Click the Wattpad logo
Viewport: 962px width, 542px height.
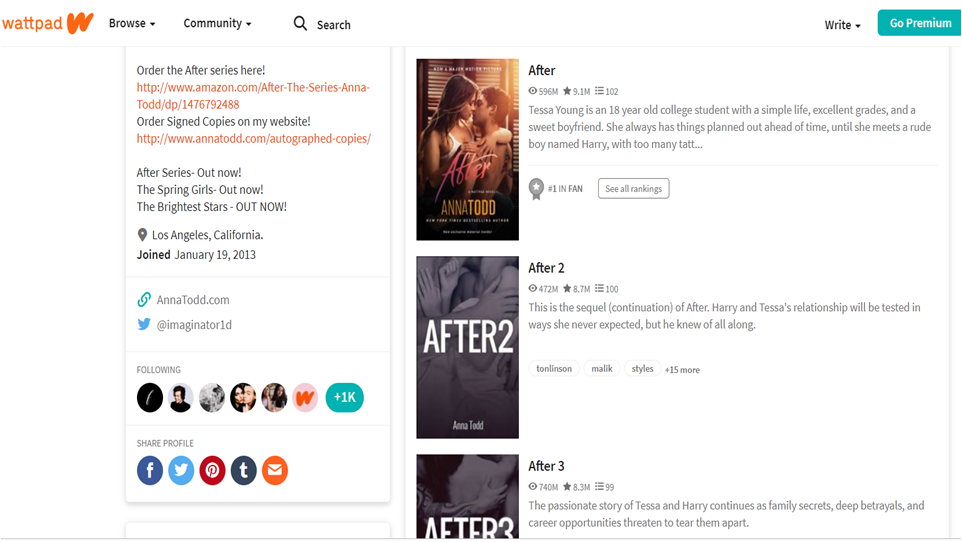(x=48, y=23)
